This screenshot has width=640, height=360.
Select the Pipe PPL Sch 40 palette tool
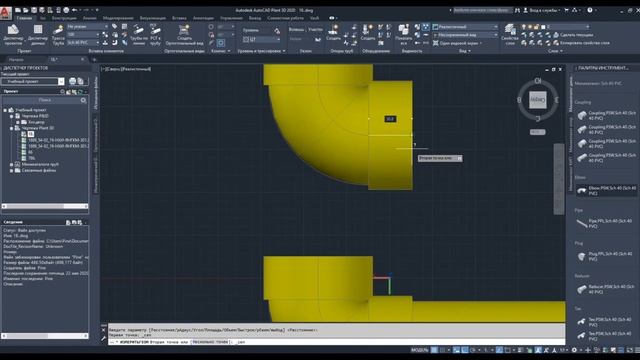[x=606, y=223]
